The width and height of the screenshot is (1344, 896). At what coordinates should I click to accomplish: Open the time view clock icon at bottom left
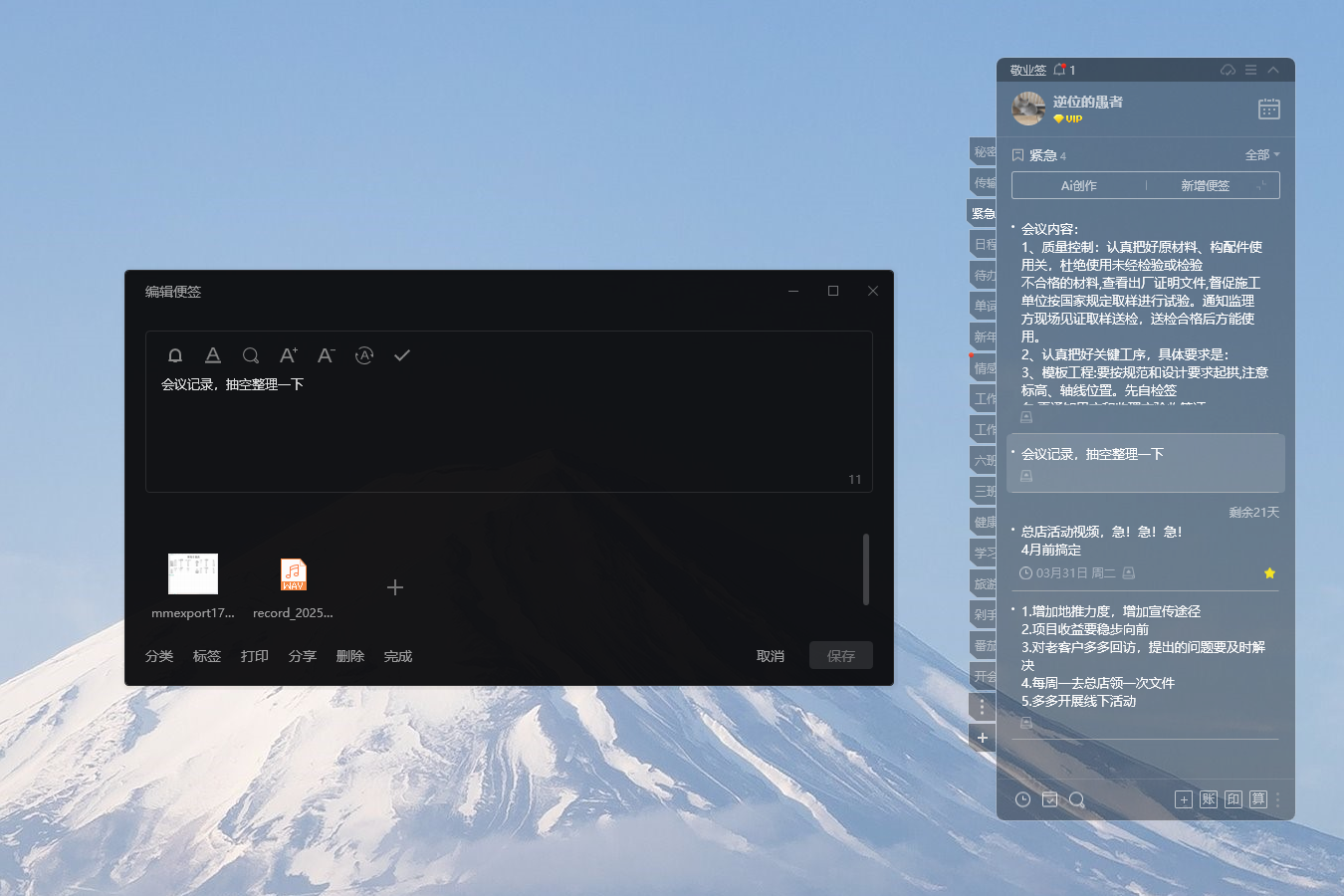point(1022,799)
